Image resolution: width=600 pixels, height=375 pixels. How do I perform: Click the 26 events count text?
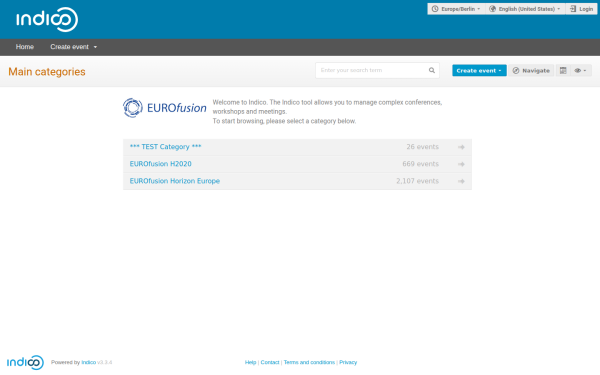tap(422, 147)
